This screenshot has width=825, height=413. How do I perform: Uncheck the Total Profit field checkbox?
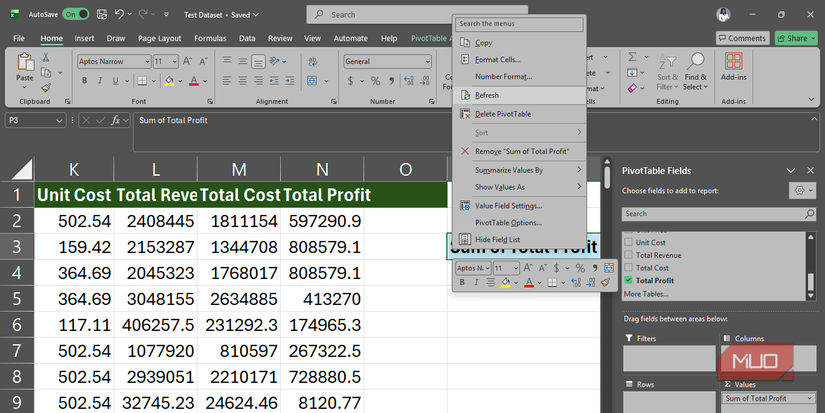pyautogui.click(x=628, y=280)
